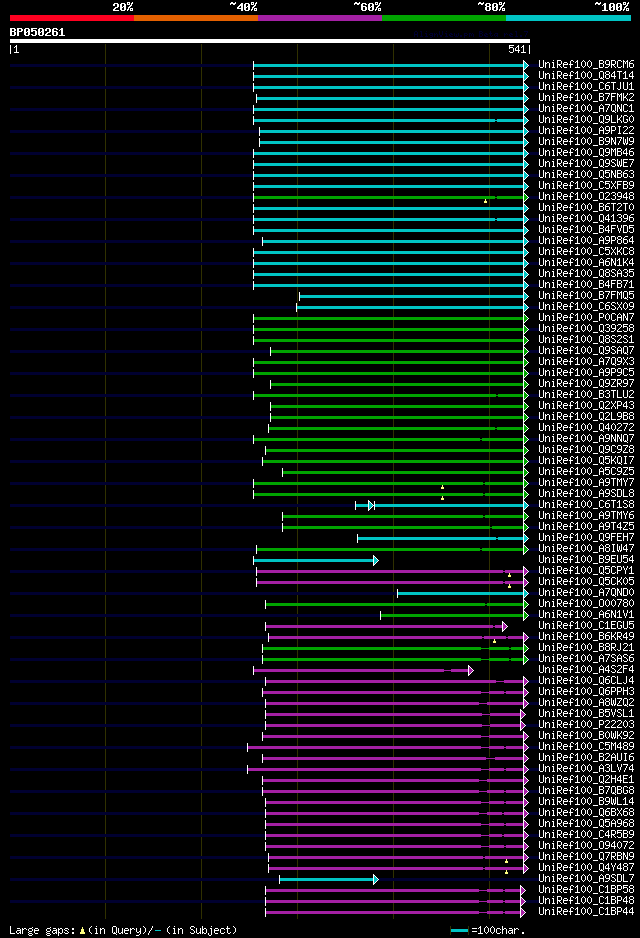The image size is (640, 938).
Task: Click the UniRef100_C6T1S8 label
Action: click(x=586, y=504)
